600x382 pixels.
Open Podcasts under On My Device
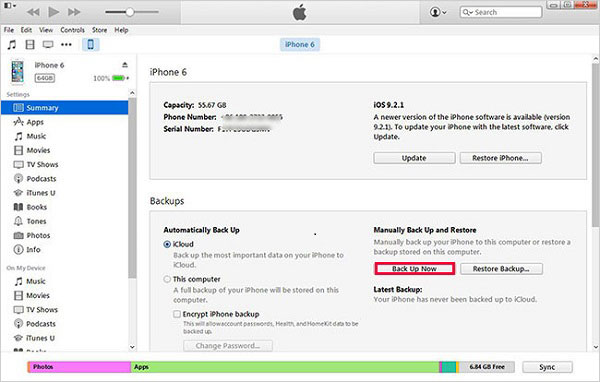coord(41,324)
